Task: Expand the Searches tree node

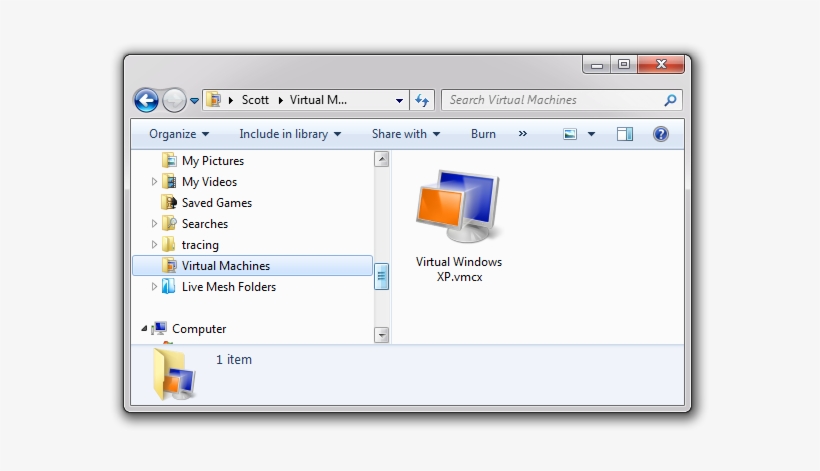Action: click(154, 224)
